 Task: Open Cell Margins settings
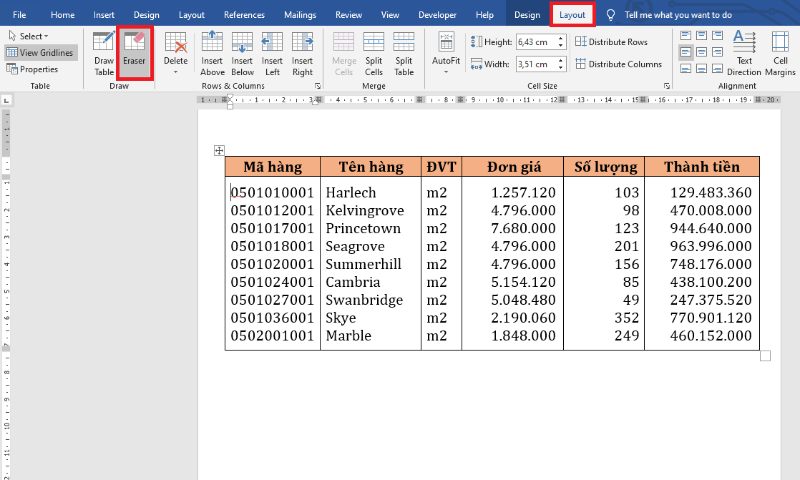click(x=780, y=54)
